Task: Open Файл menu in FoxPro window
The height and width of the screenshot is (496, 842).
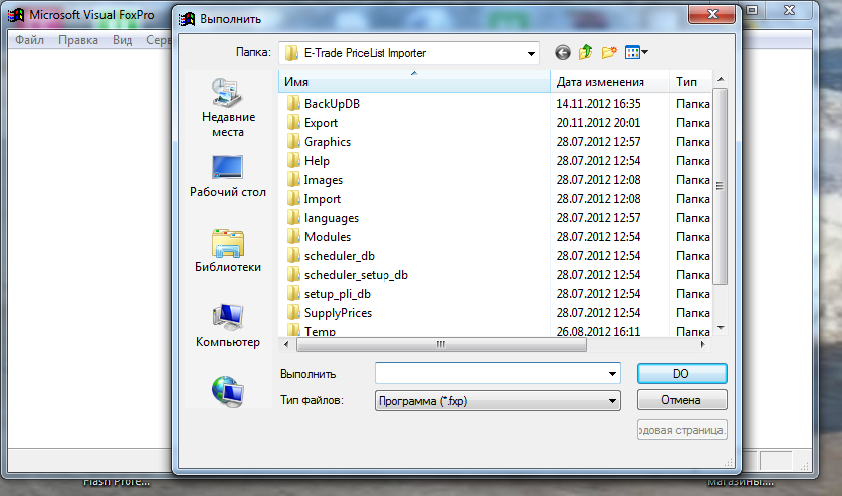Action: tap(29, 40)
